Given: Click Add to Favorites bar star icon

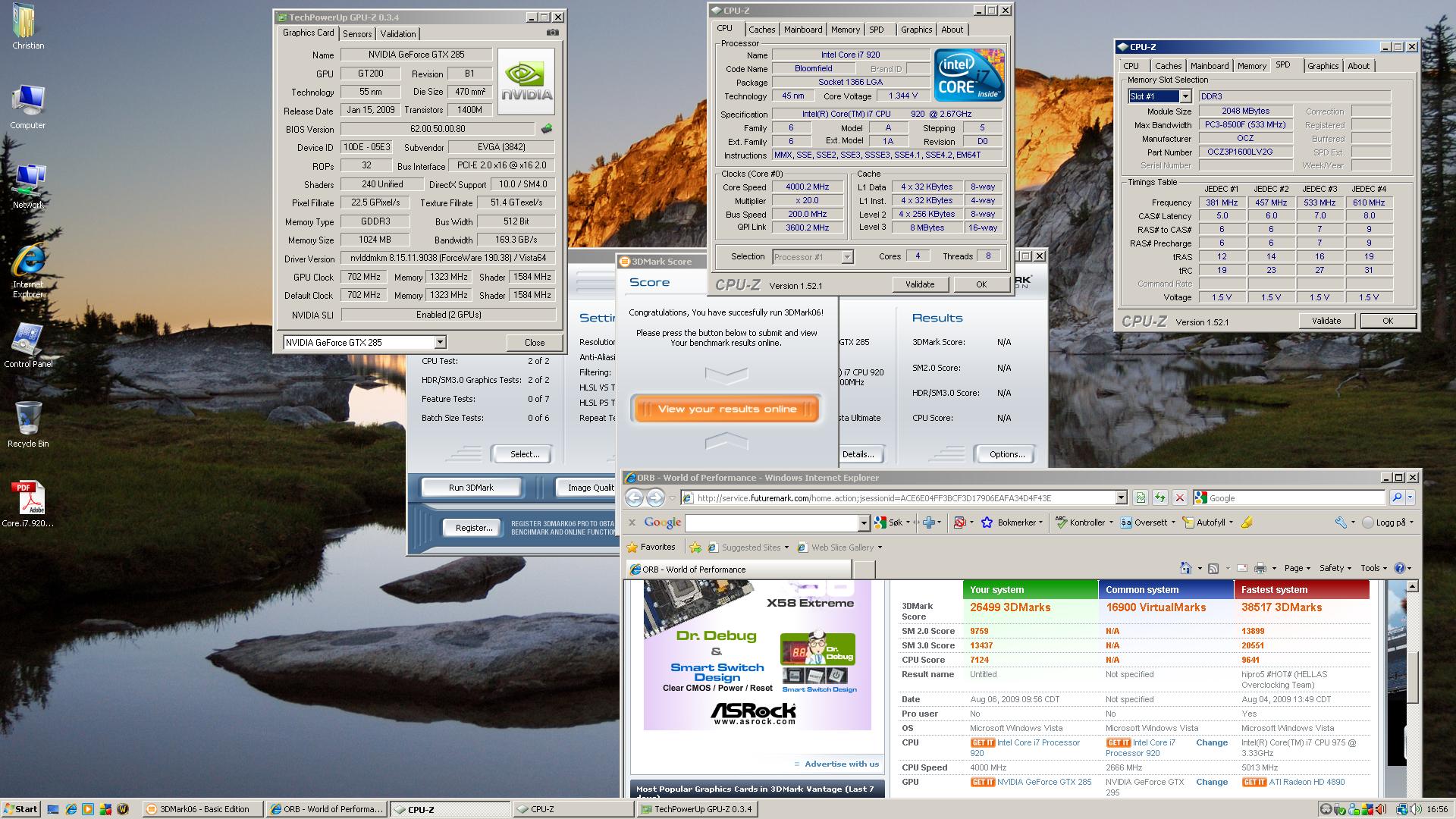Looking at the screenshot, I should point(695,548).
